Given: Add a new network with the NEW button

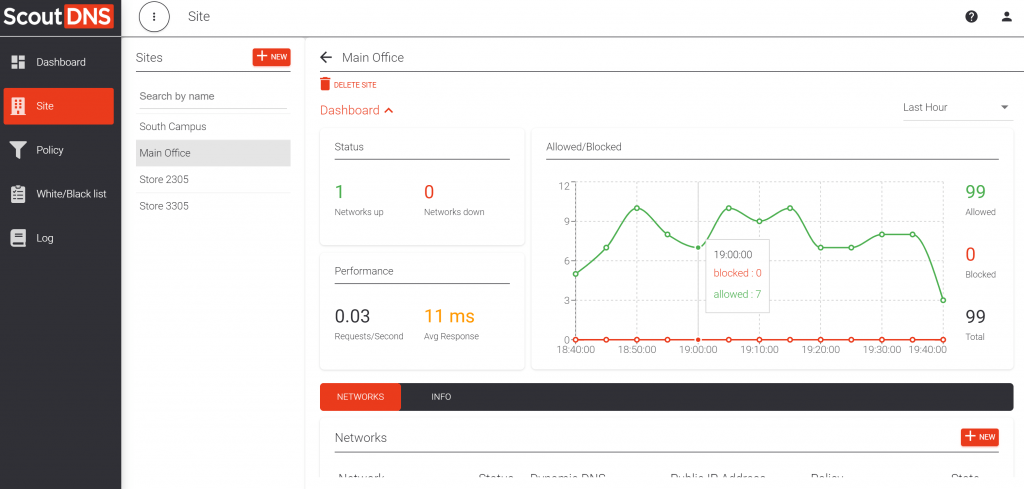Looking at the screenshot, I should tap(980, 437).
